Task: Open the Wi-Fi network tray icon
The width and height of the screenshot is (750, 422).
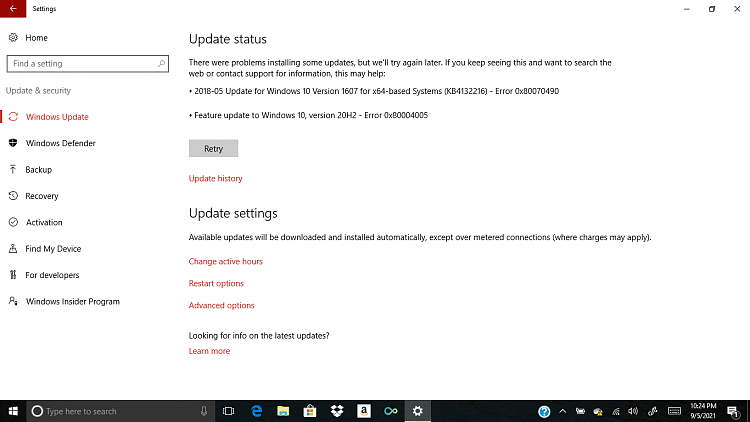Action: (616, 411)
